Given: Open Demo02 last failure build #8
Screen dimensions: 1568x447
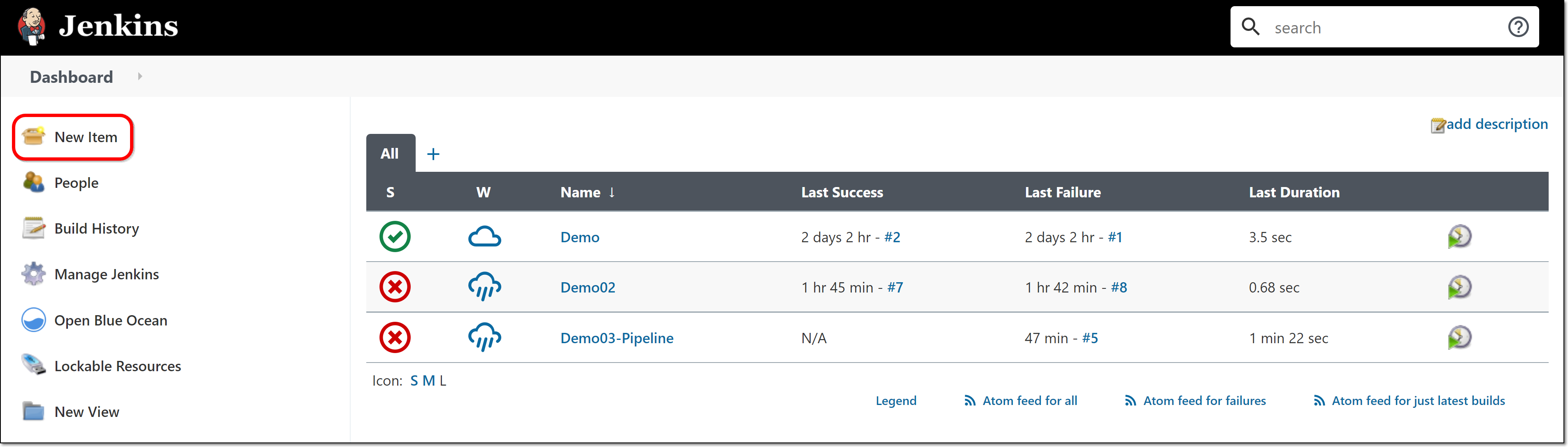Looking at the screenshot, I should pyautogui.click(x=1119, y=288).
